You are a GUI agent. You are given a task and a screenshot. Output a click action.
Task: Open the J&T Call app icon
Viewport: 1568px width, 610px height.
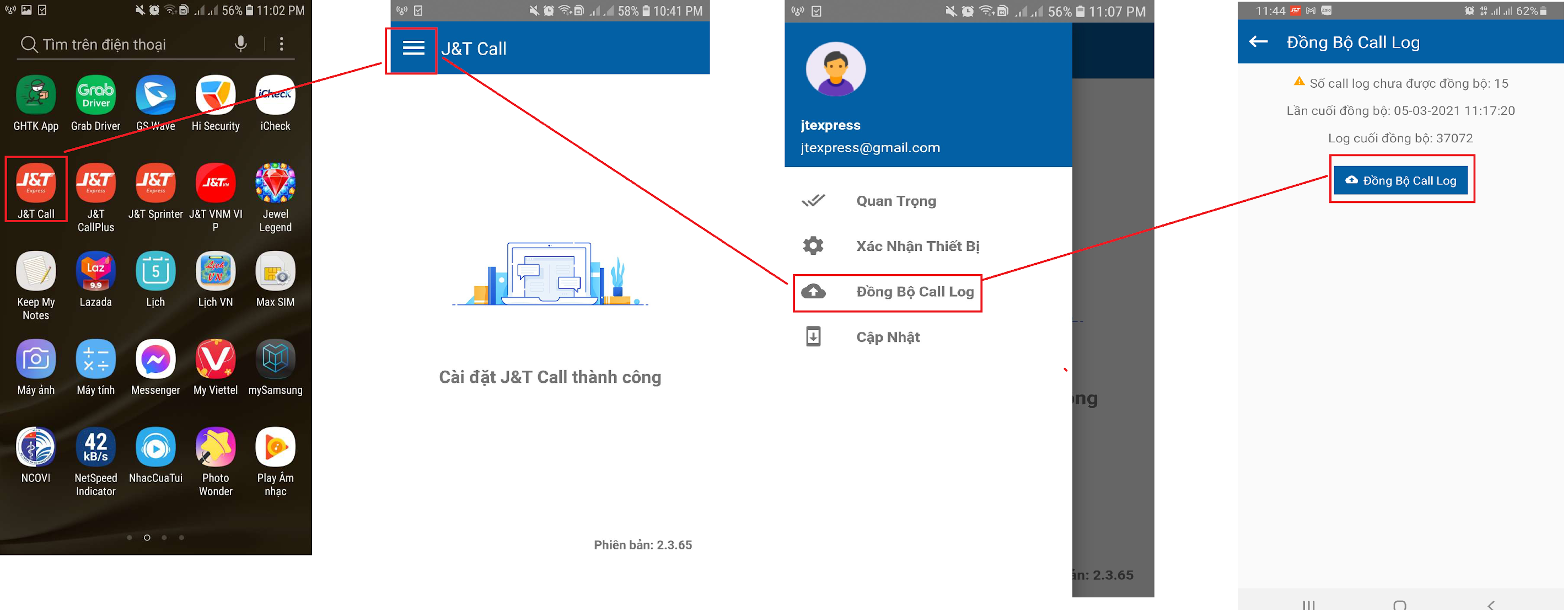(x=35, y=183)
